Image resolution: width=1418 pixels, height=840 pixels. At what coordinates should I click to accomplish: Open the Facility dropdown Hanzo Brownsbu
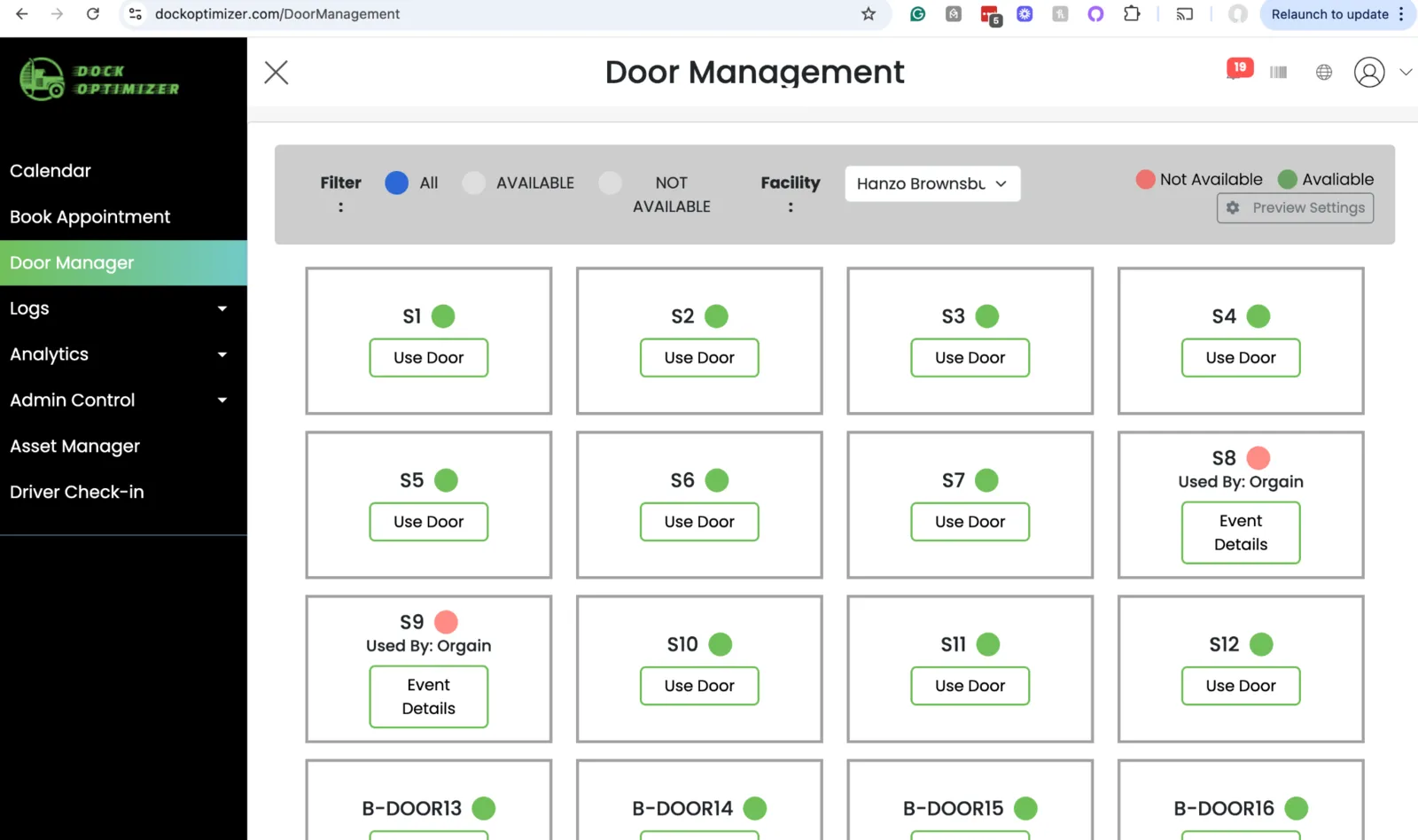(x=932, y=183)
